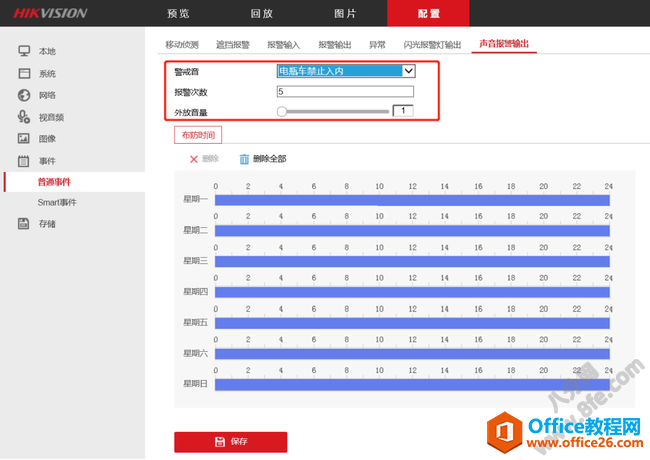The width and height of the screenshot is (650, 460).
Task: Switch to the 报警输入 tab
Action: [x=284, y=44]
